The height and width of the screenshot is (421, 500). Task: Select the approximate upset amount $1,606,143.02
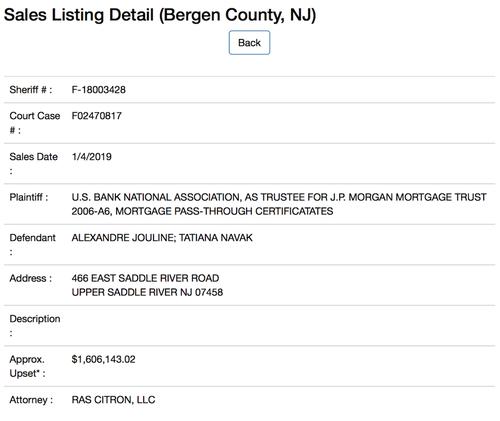click(103, 359)
